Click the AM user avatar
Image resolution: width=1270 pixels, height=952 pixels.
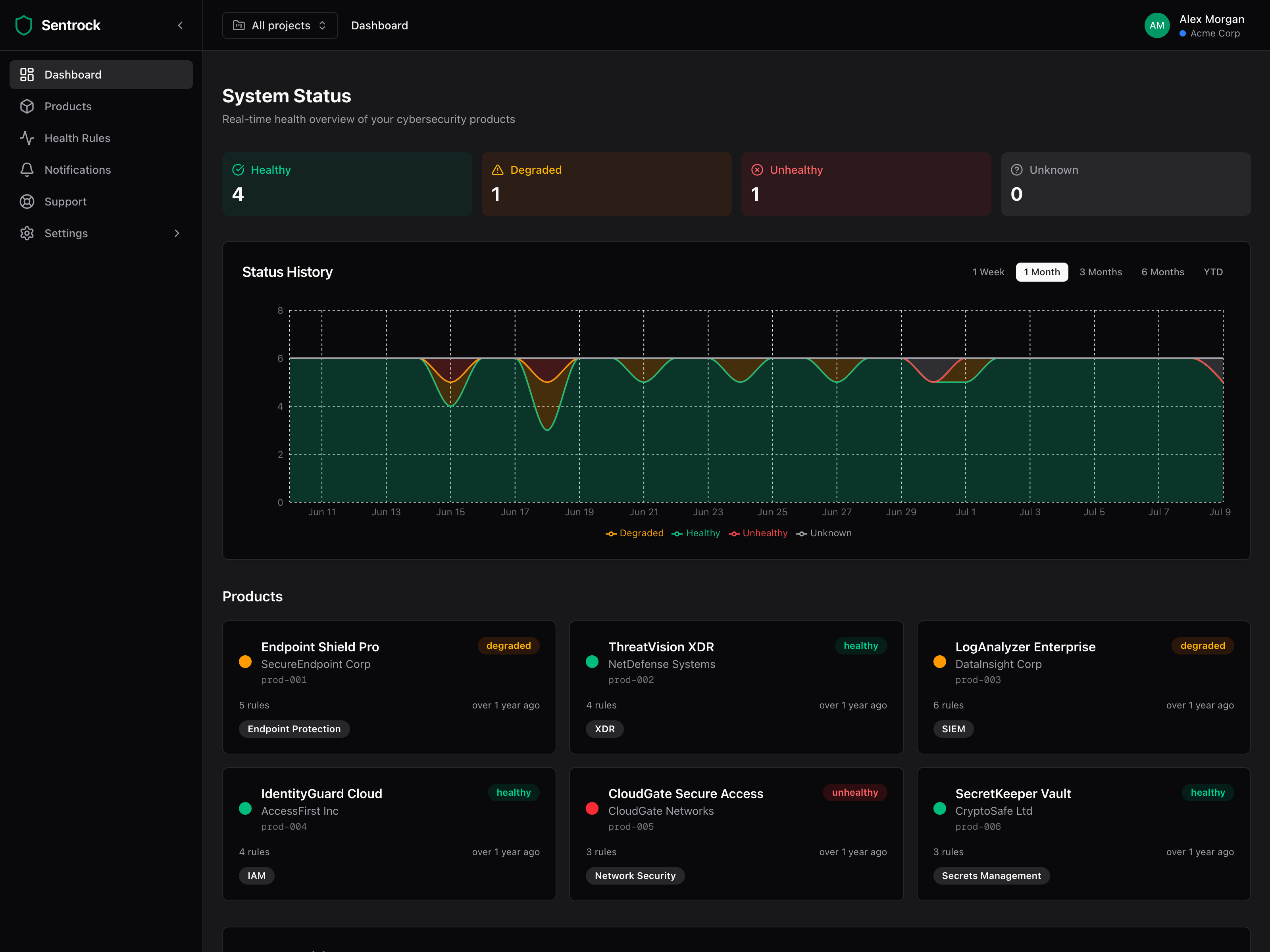coord(1156,25)
